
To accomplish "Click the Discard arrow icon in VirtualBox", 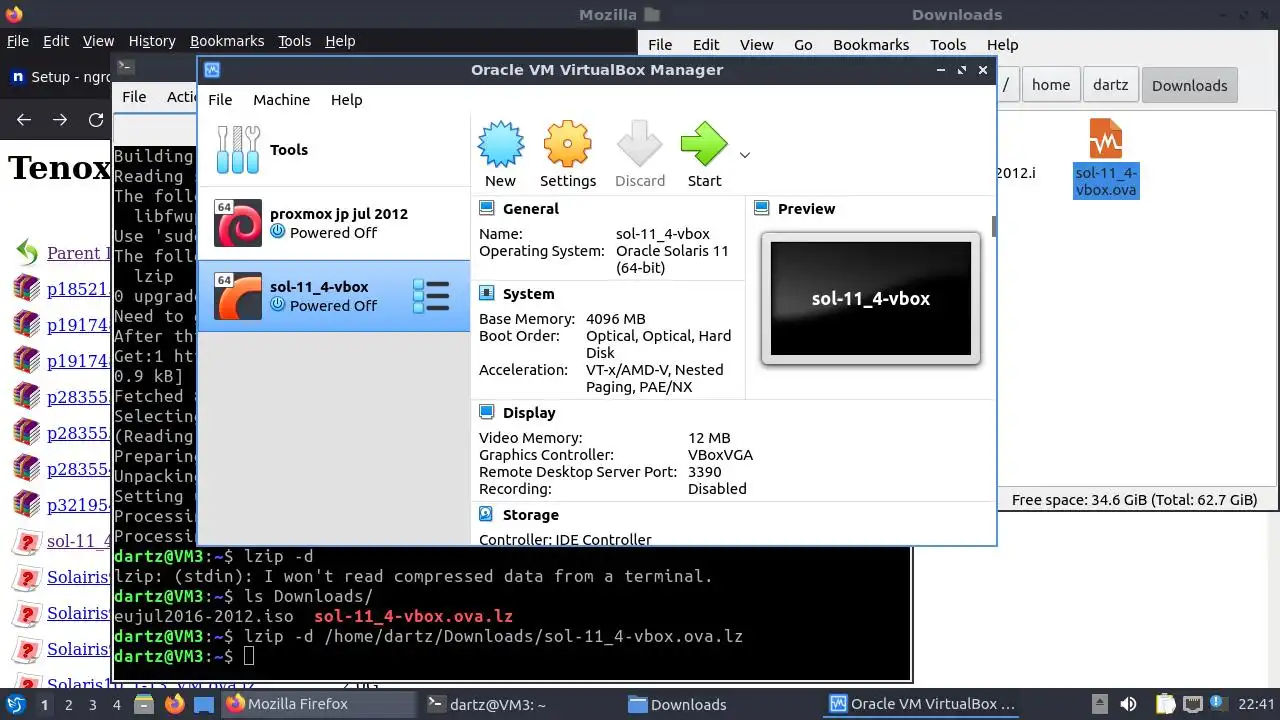I will click(640, 145).
